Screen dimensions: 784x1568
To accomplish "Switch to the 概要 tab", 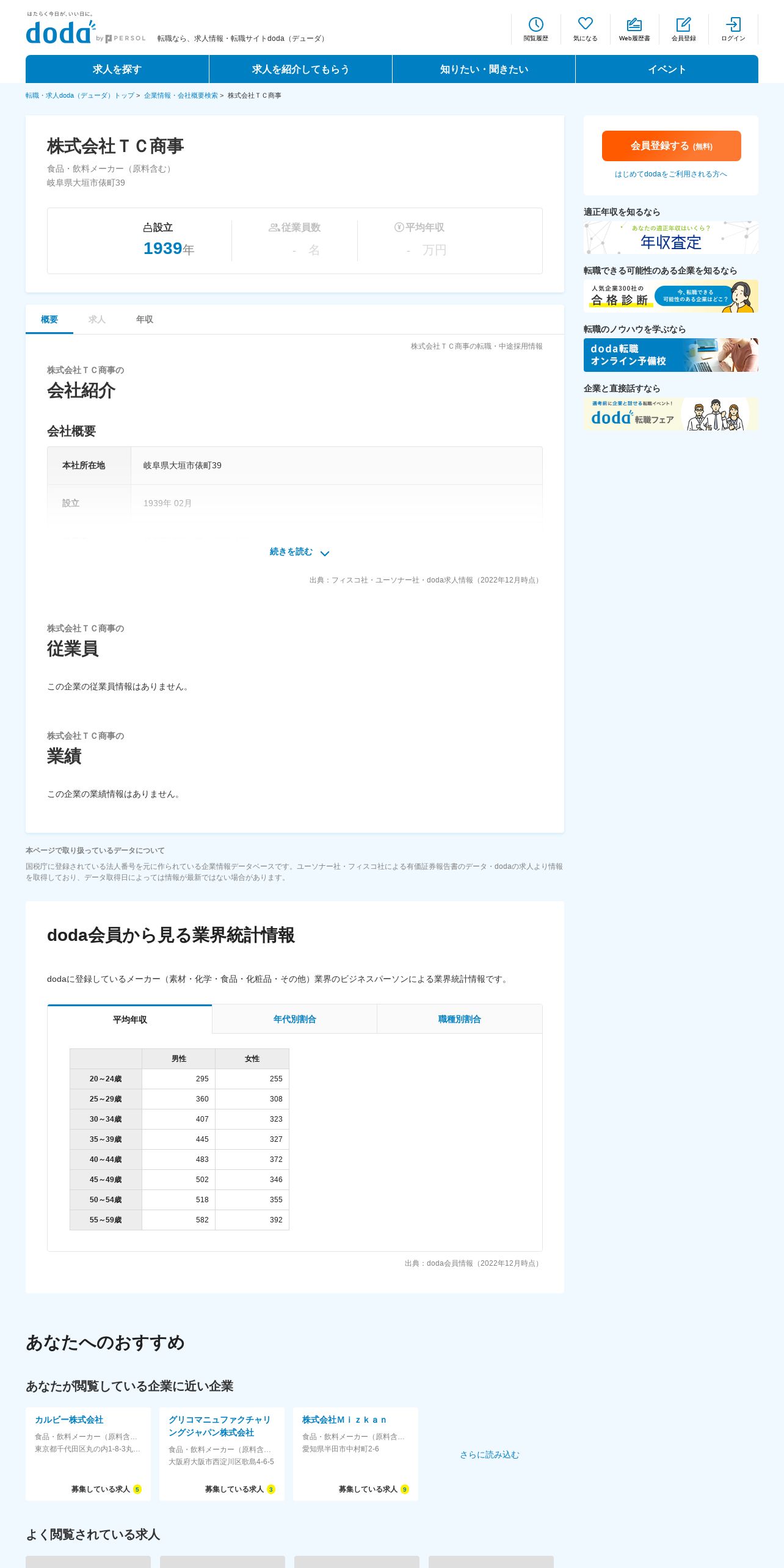I will [x=49, y=319].
